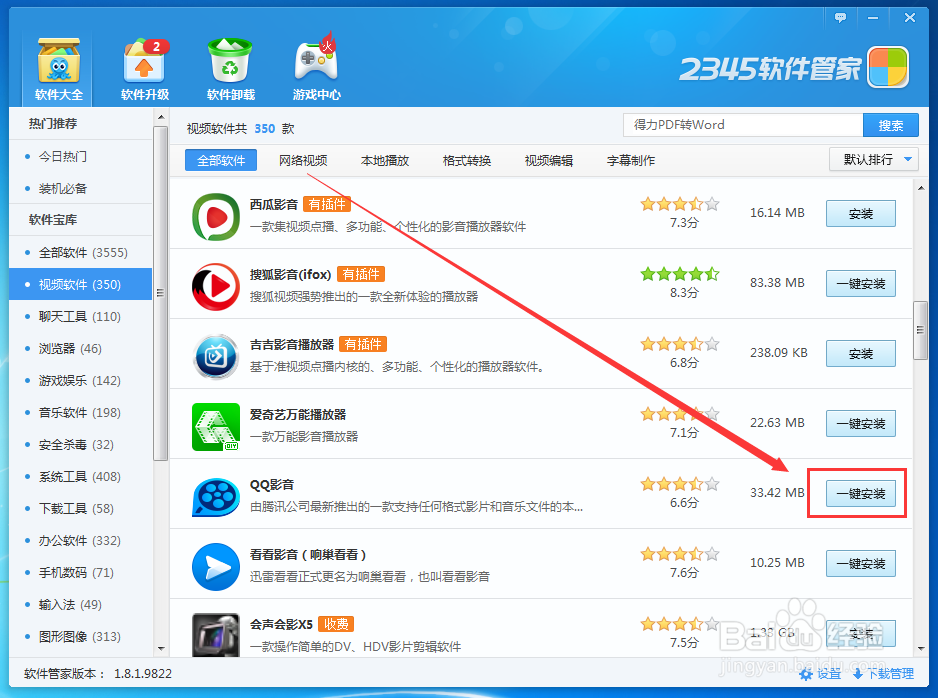Click the 搜索 search button

click(891, 125)
